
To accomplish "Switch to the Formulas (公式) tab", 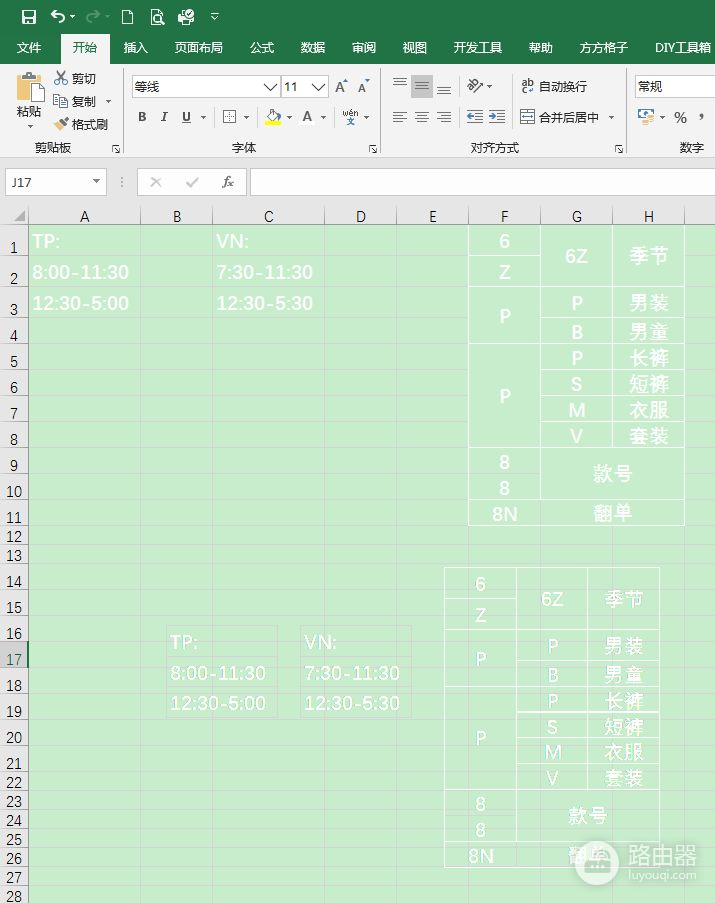I will 262,48.
